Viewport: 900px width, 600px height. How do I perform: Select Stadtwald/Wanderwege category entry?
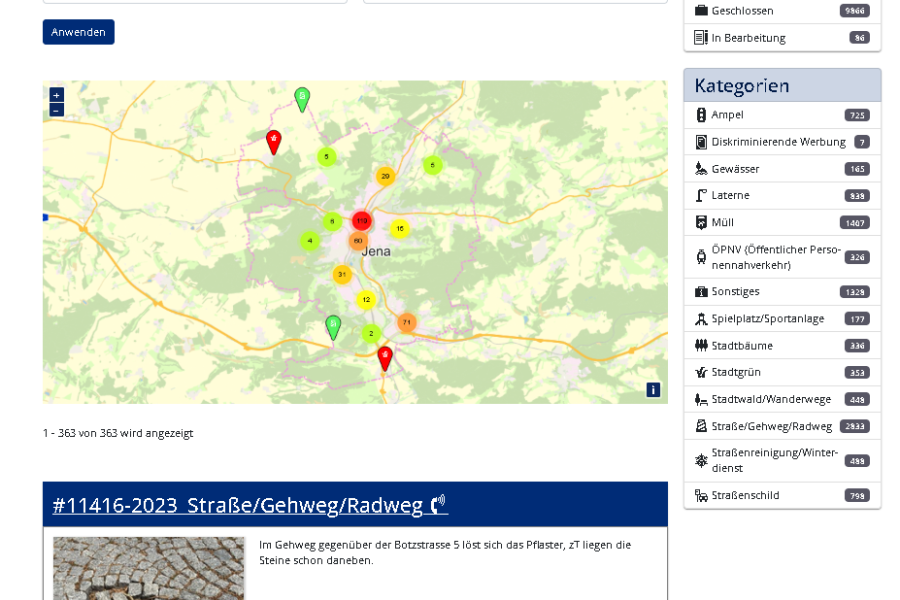point(782,400)
